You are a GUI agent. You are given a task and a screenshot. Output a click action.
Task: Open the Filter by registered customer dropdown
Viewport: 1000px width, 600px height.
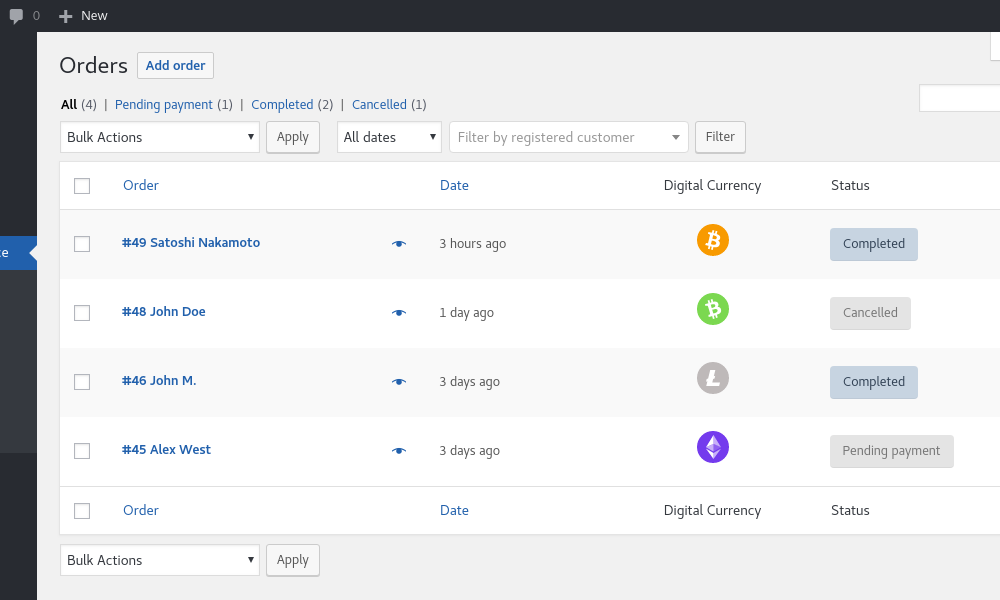pyautogui.click(x=568, y=137)
